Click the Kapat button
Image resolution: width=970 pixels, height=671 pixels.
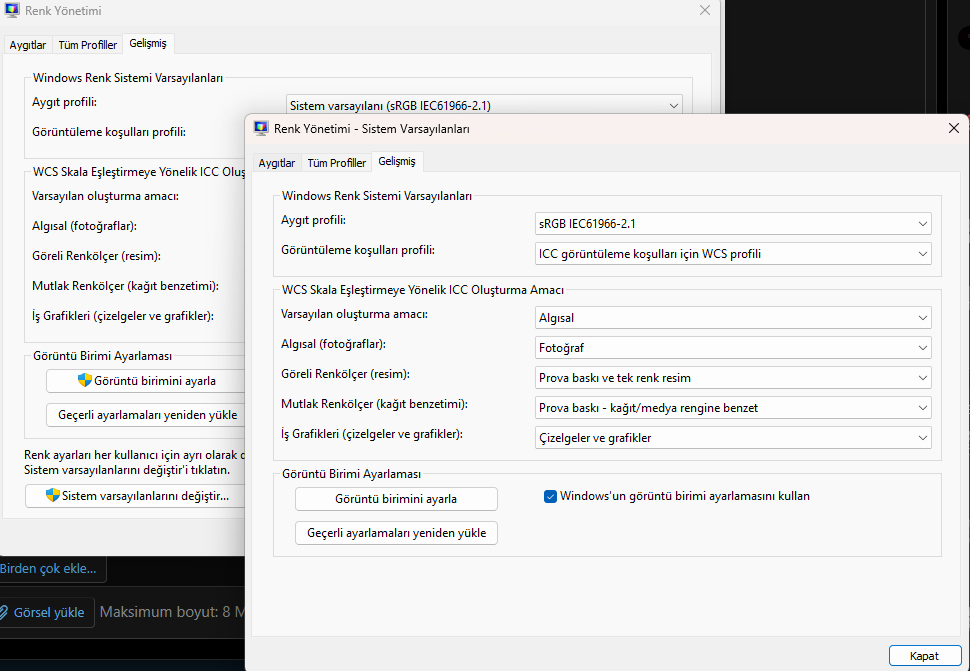[924, 656]
